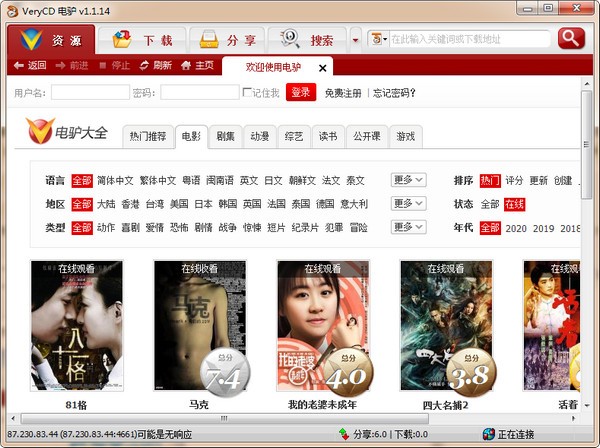The image size is (600, 448).
Task: Open dropdown arrow beside search toolbar button
Action: [356, 40]
